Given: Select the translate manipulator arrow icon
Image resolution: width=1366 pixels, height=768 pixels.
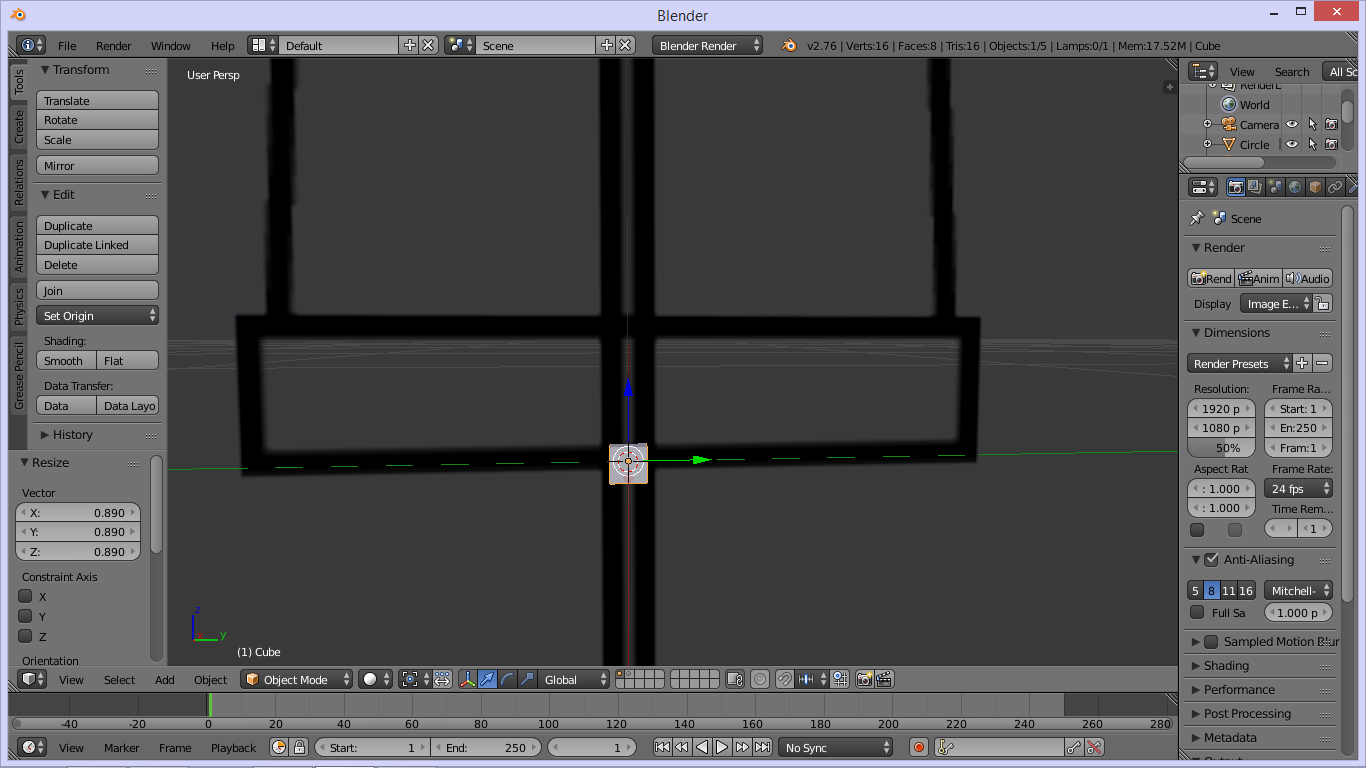Looking at the screenshot, I should pos(487,679).
